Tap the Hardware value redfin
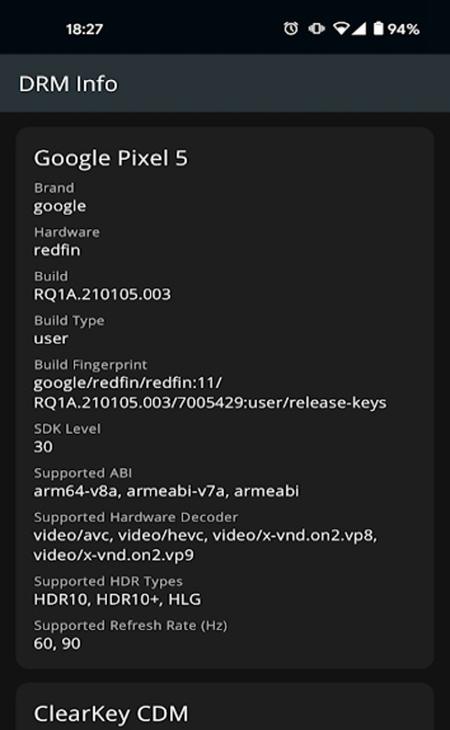 57,250
